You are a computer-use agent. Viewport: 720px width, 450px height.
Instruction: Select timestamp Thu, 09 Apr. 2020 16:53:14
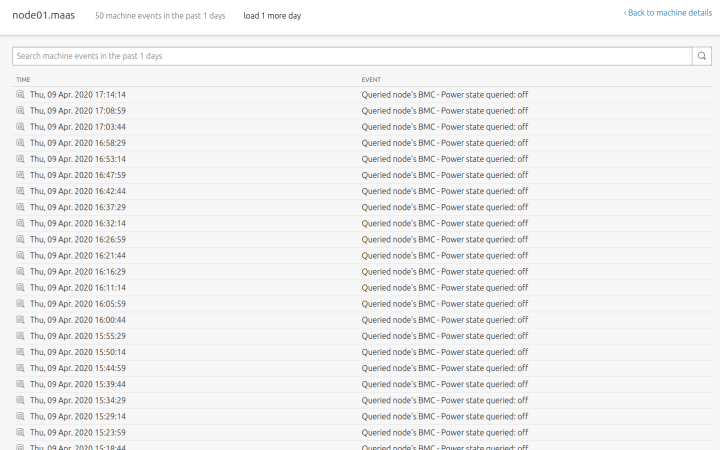pyautogui.click(x=78, y=159)
